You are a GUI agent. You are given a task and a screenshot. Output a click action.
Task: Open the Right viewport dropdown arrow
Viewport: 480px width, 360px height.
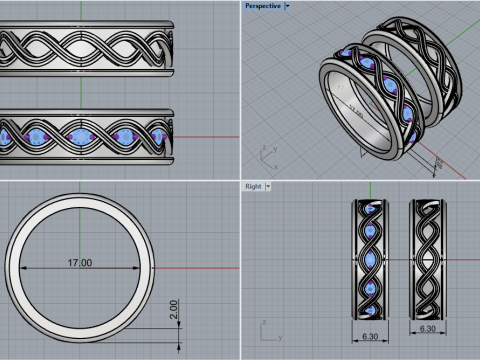(268, 187)
